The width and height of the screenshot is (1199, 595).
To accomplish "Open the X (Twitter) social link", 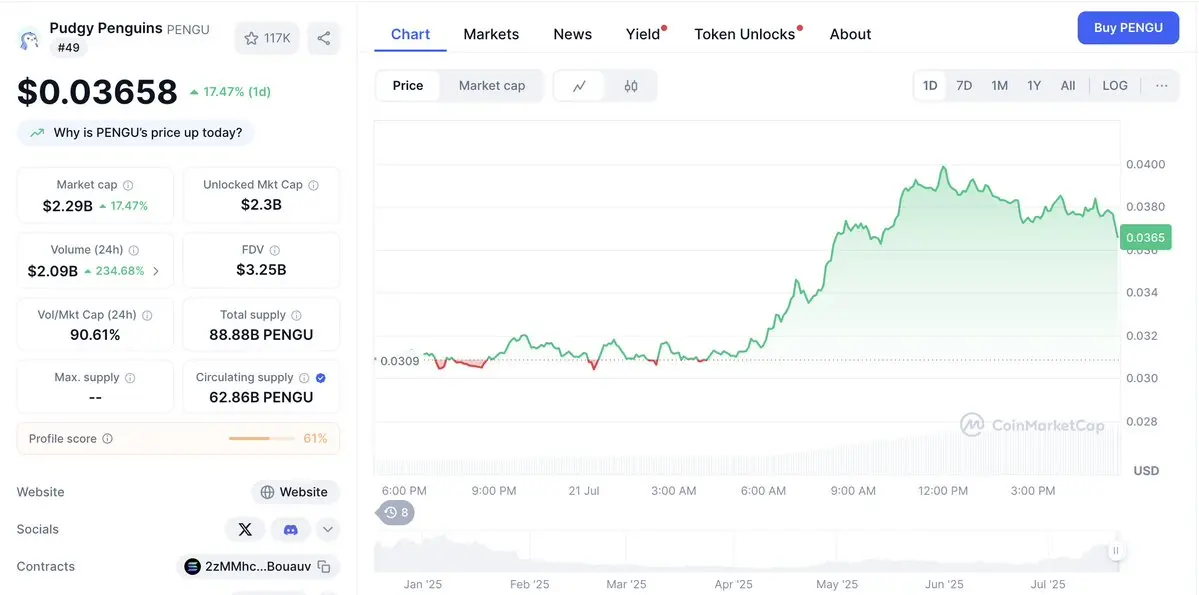I will click(245, 529).
